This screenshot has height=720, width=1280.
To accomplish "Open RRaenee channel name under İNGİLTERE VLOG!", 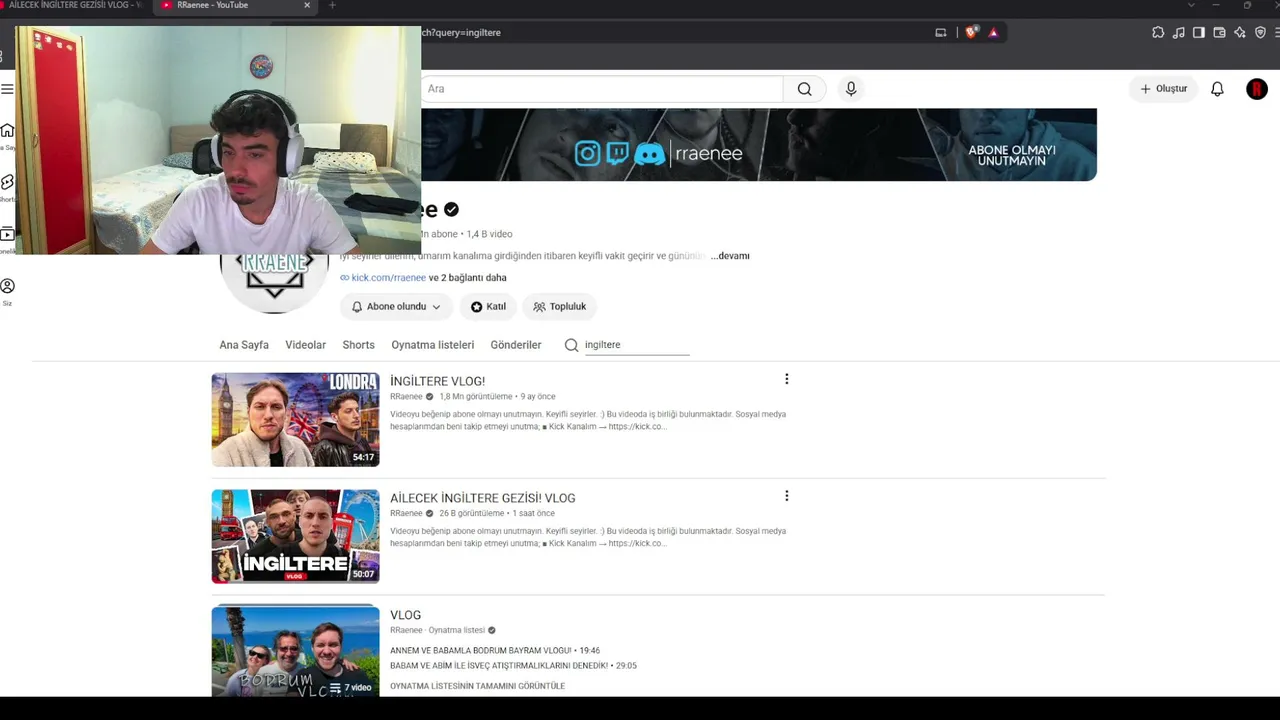I will [x=406, y=397].
